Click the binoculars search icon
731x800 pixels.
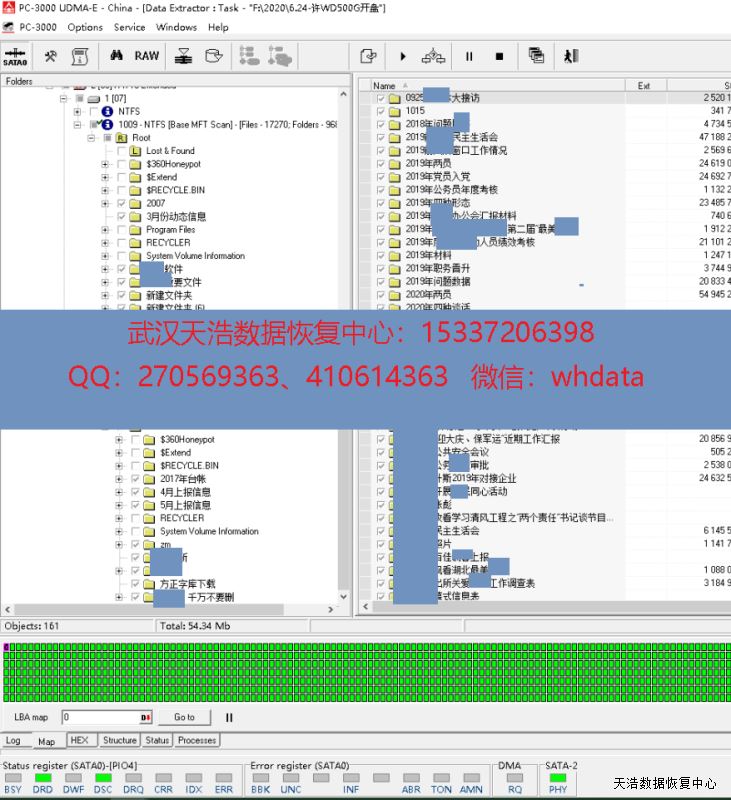116,57
